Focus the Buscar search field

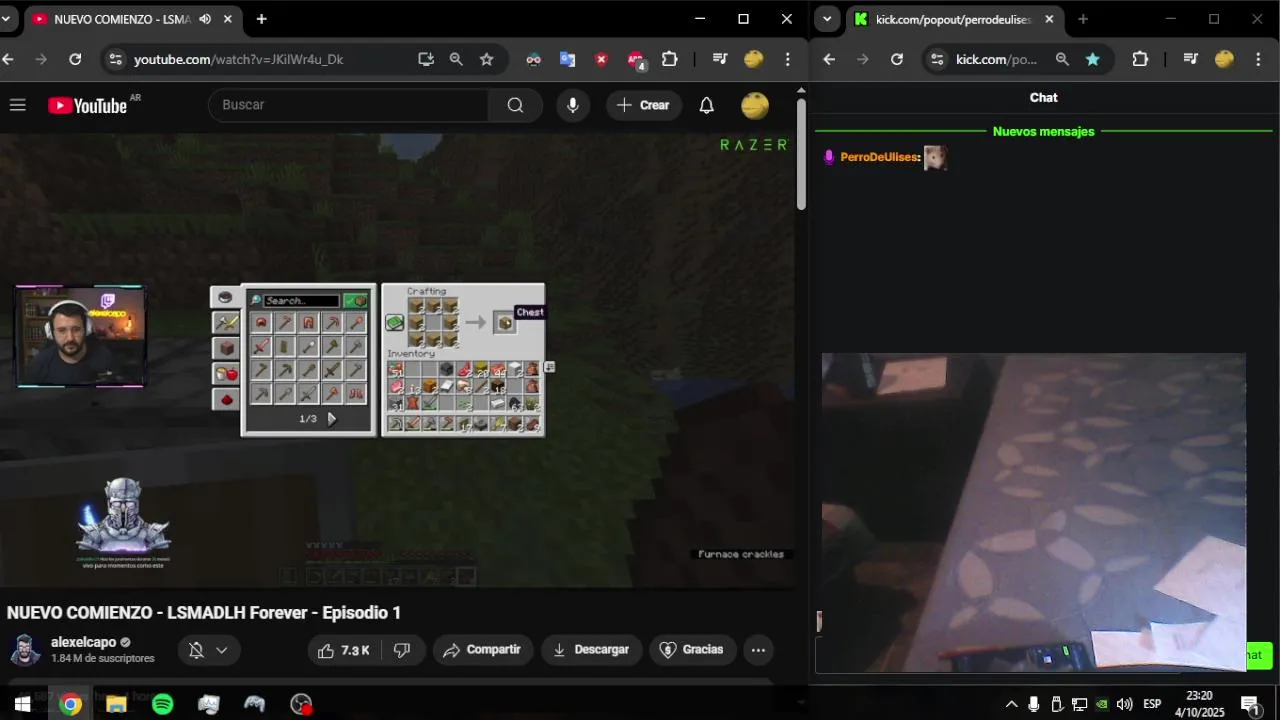click(x=348, y=105)
